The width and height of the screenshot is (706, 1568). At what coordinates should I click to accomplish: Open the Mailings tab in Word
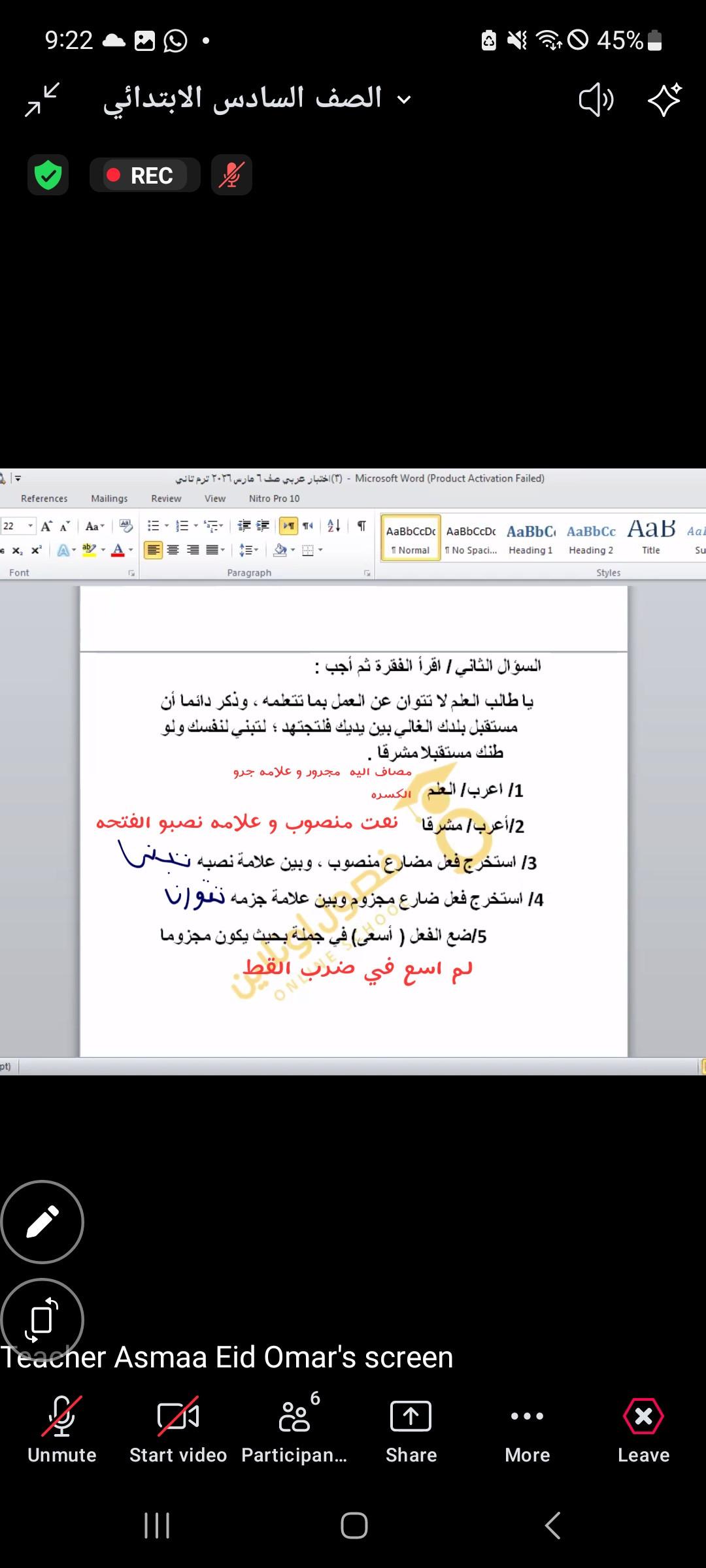click(x=109, y=498)
